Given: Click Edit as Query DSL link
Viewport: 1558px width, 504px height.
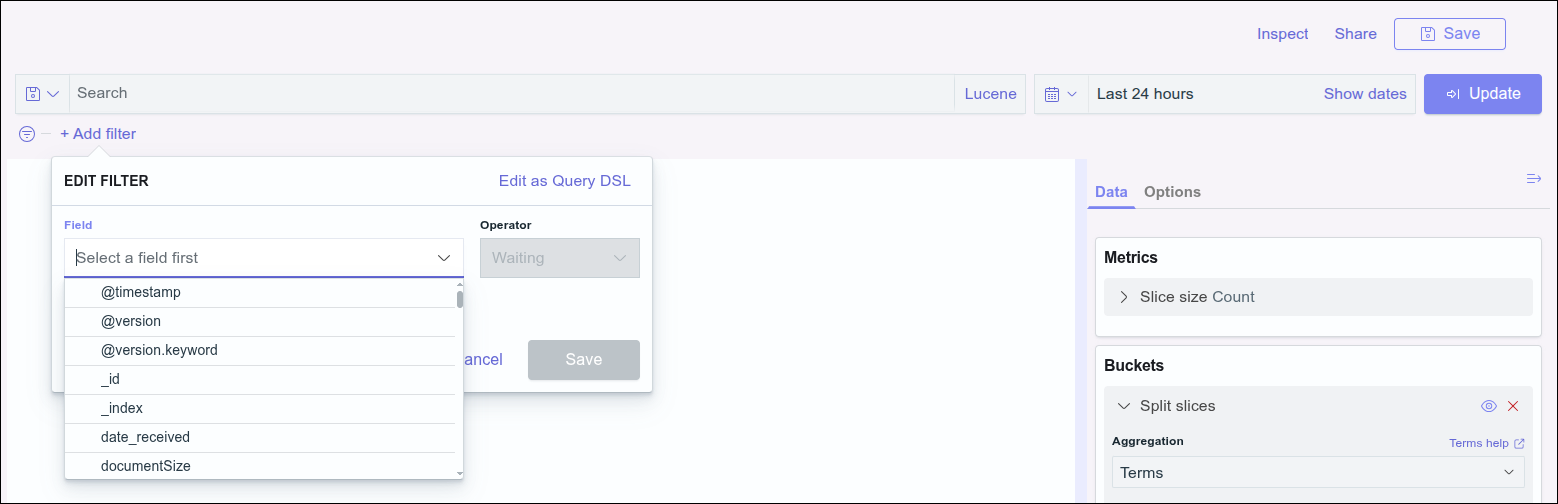Looking at the screenshot, I should [564, 181].
